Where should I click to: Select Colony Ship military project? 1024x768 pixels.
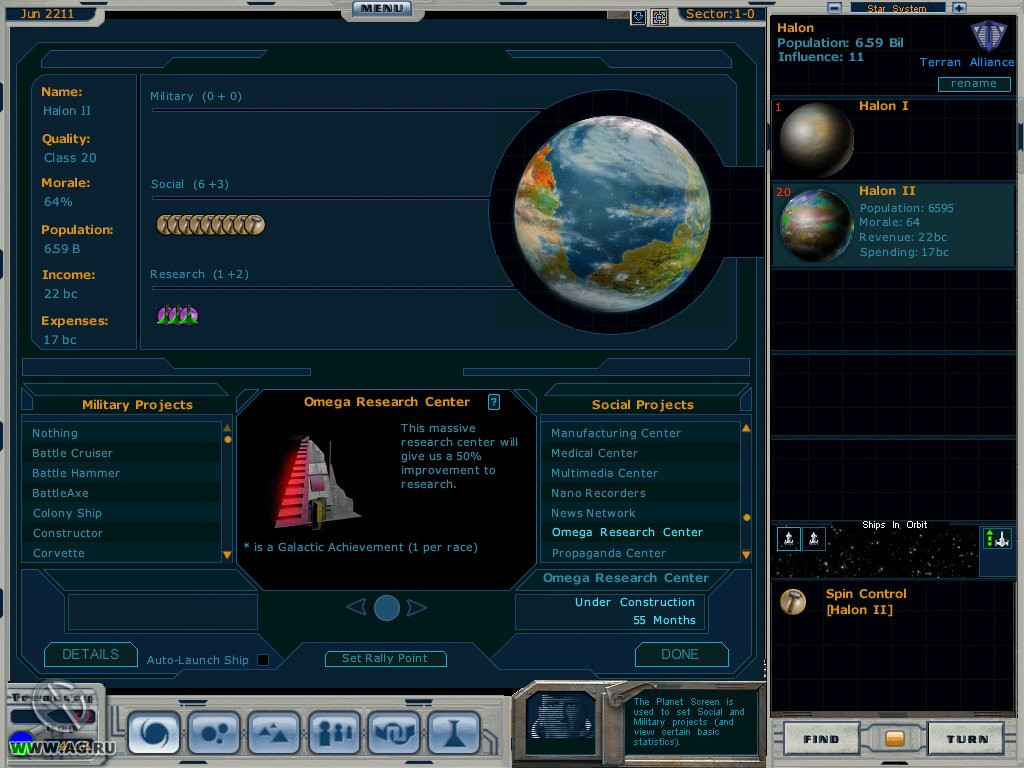click(x=121, y=513)
